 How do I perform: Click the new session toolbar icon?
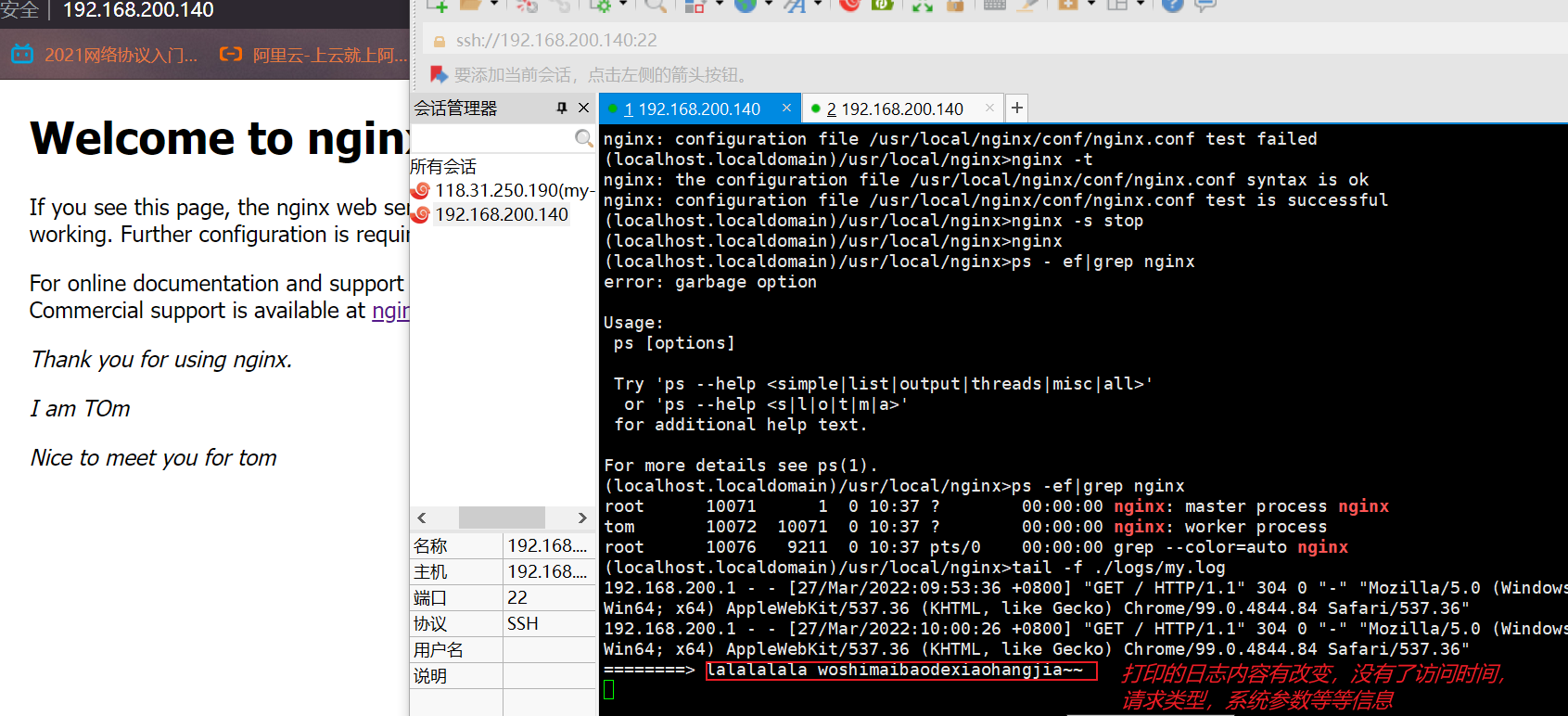tap(438, 5)
